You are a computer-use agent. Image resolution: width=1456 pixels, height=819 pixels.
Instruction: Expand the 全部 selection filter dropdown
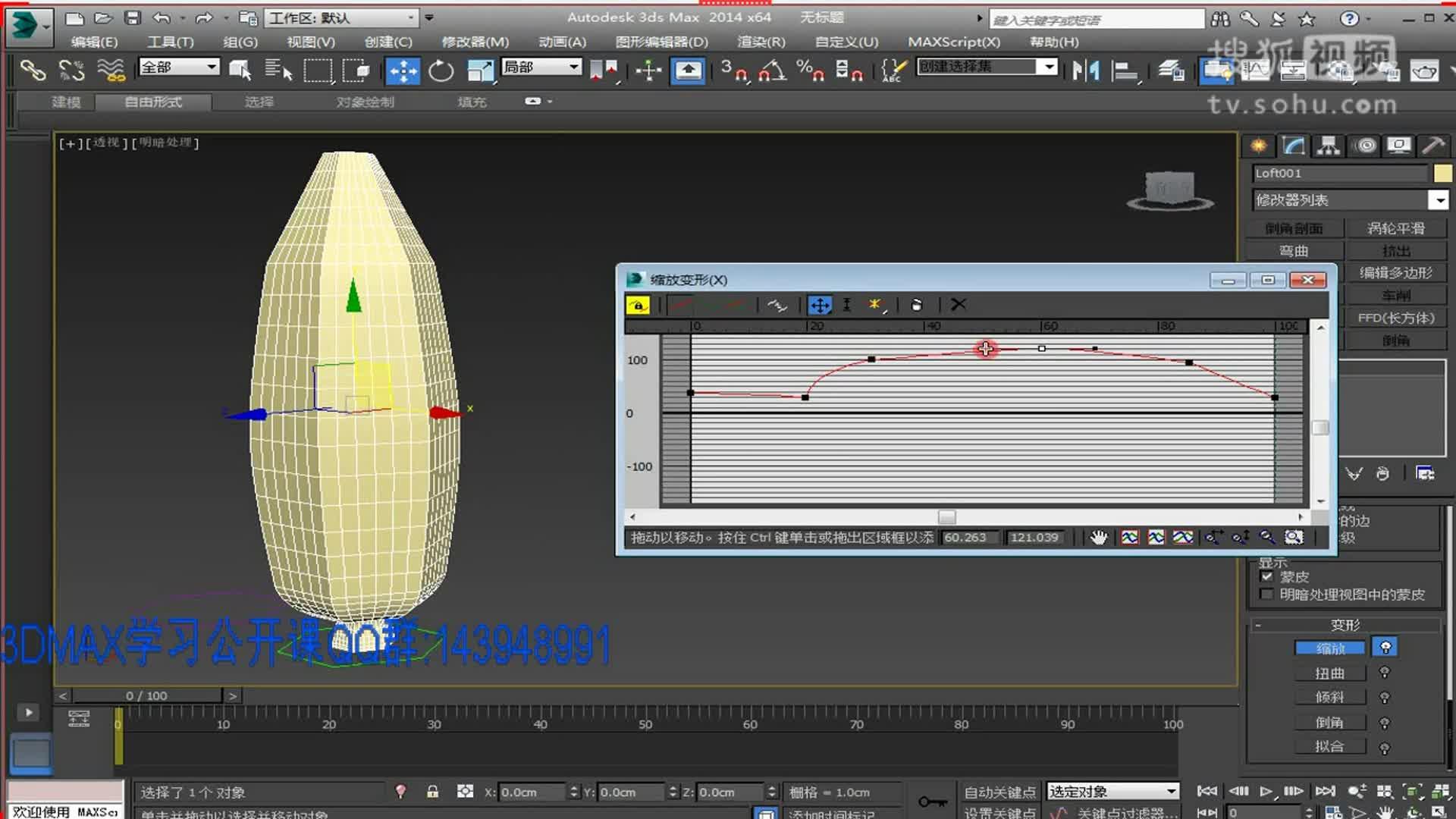point(212,67)
